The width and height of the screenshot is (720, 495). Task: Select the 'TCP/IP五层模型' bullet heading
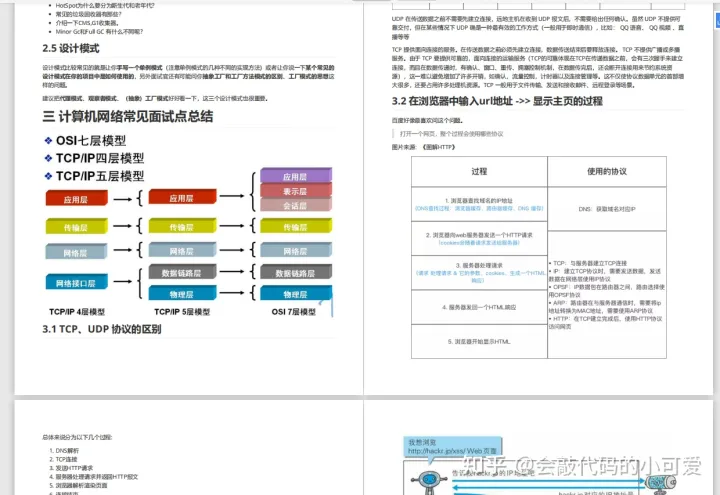[100, 176]
